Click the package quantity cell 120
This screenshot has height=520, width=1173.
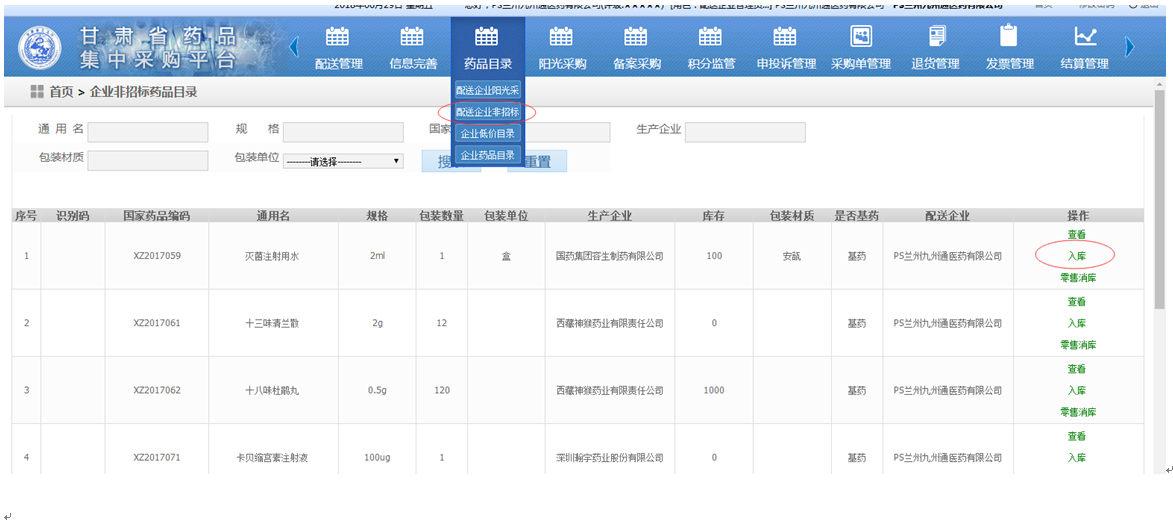click(441, 391)
